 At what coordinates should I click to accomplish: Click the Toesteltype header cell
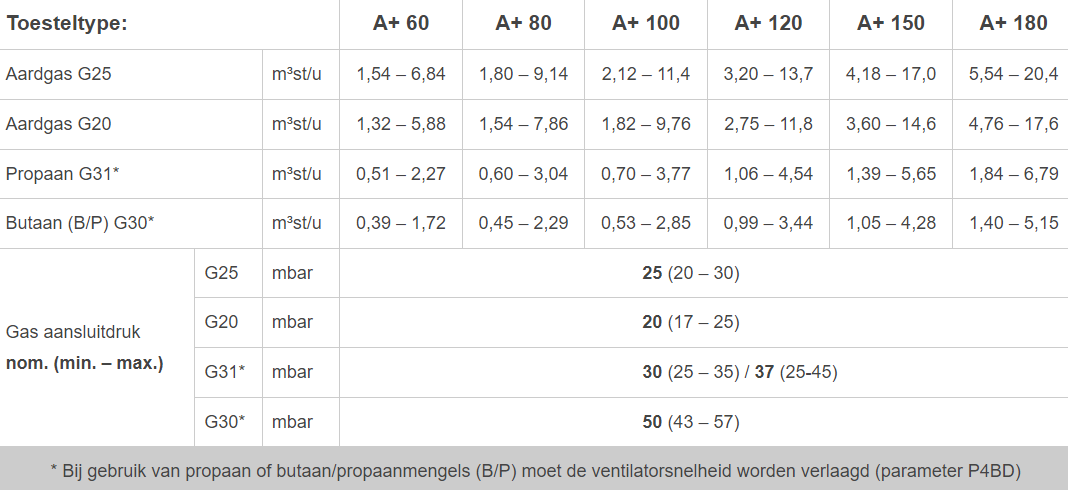click(67, 23)
